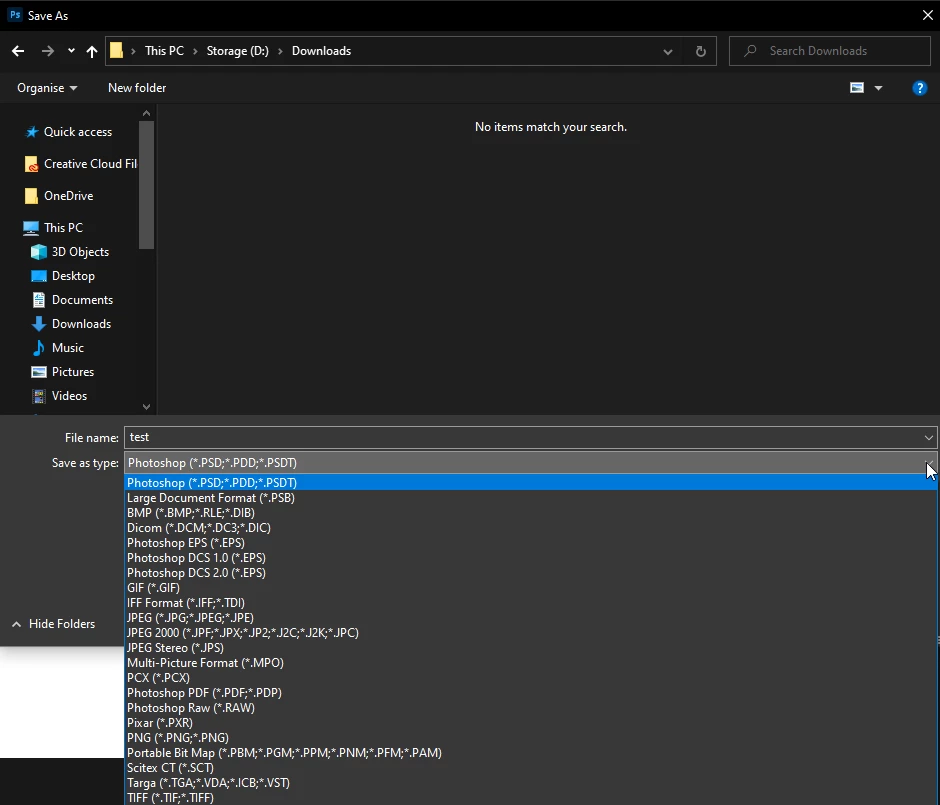Expand the File name dropdown arrow

click(929, 438)
